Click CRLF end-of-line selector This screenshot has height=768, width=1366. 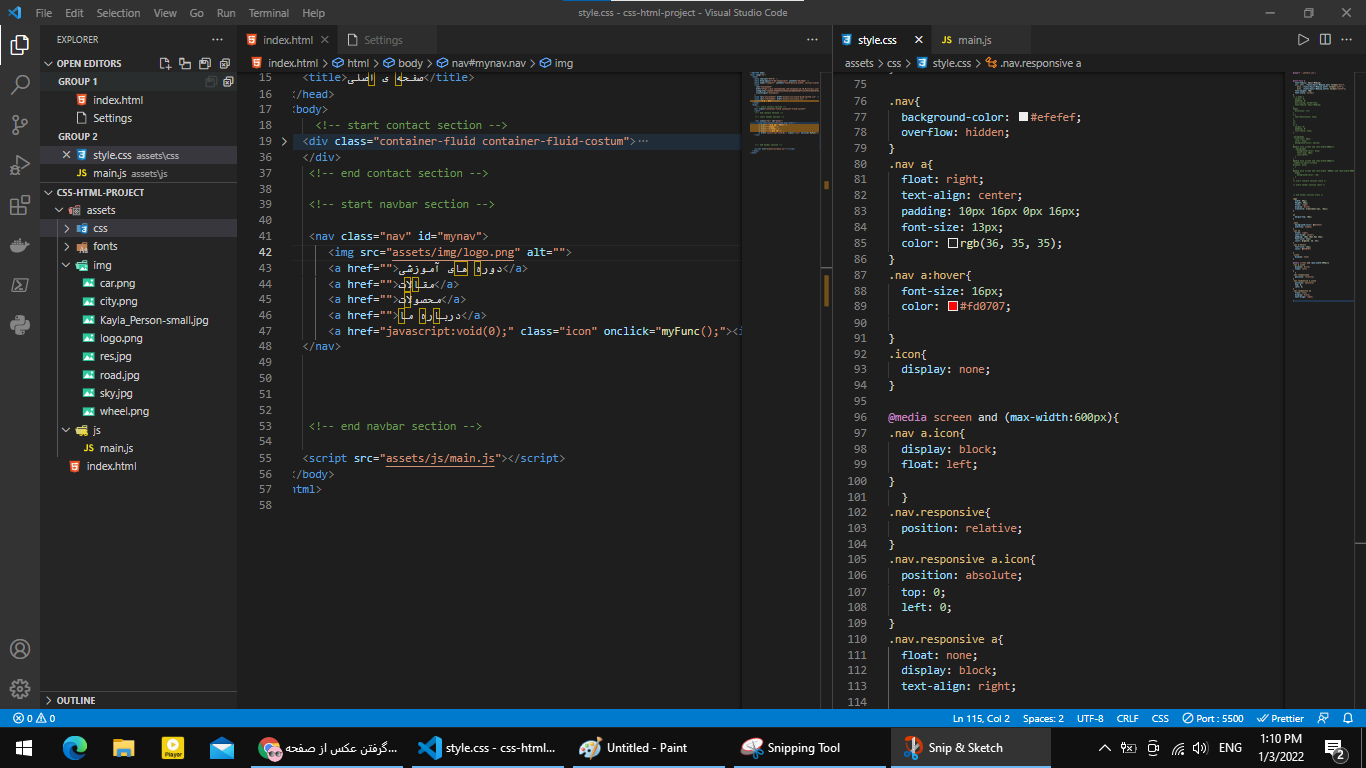tap(1127, 718)
